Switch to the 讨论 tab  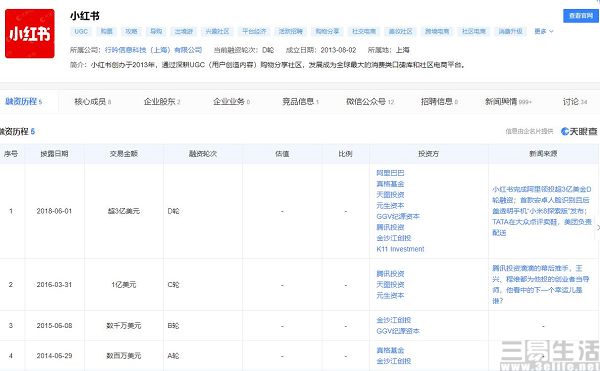click(x=575, y=101)
